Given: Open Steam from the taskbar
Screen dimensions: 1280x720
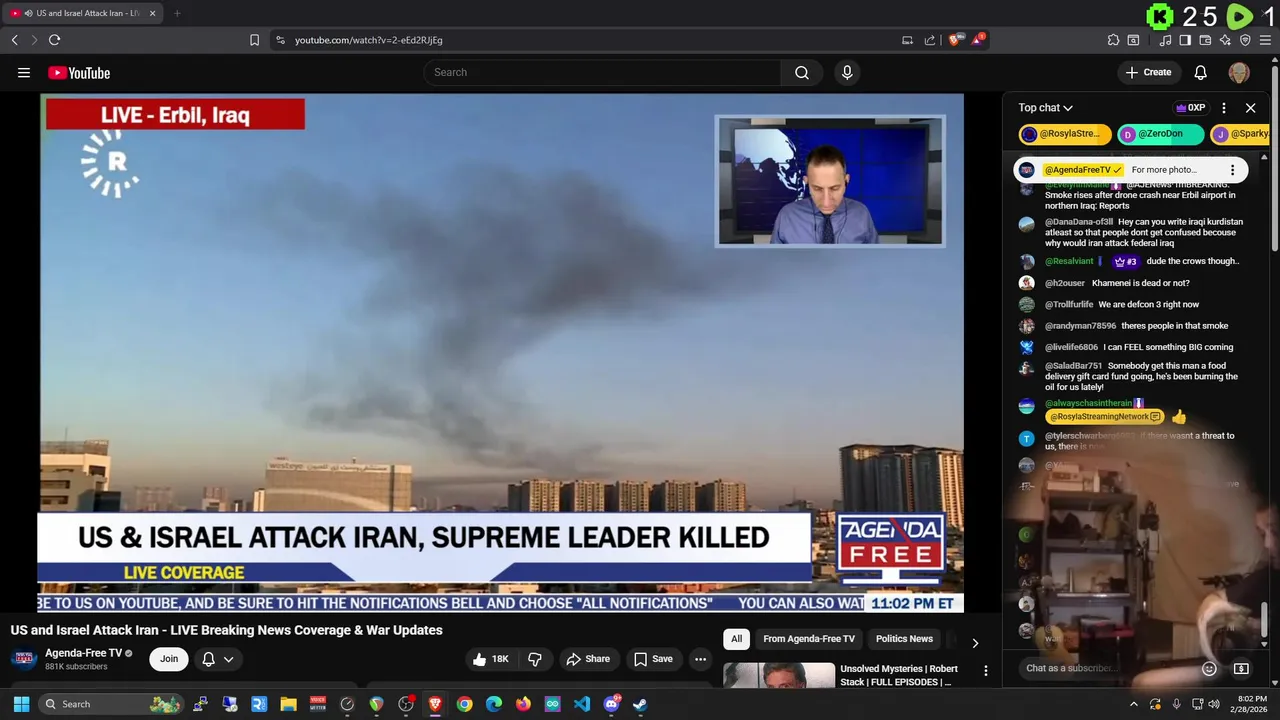Looking at the screenshot, I should click(640, 704).
